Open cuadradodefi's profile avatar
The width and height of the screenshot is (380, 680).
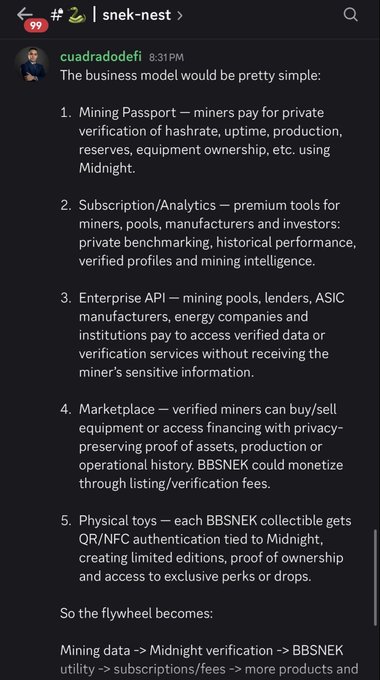[x=33, y=64]
